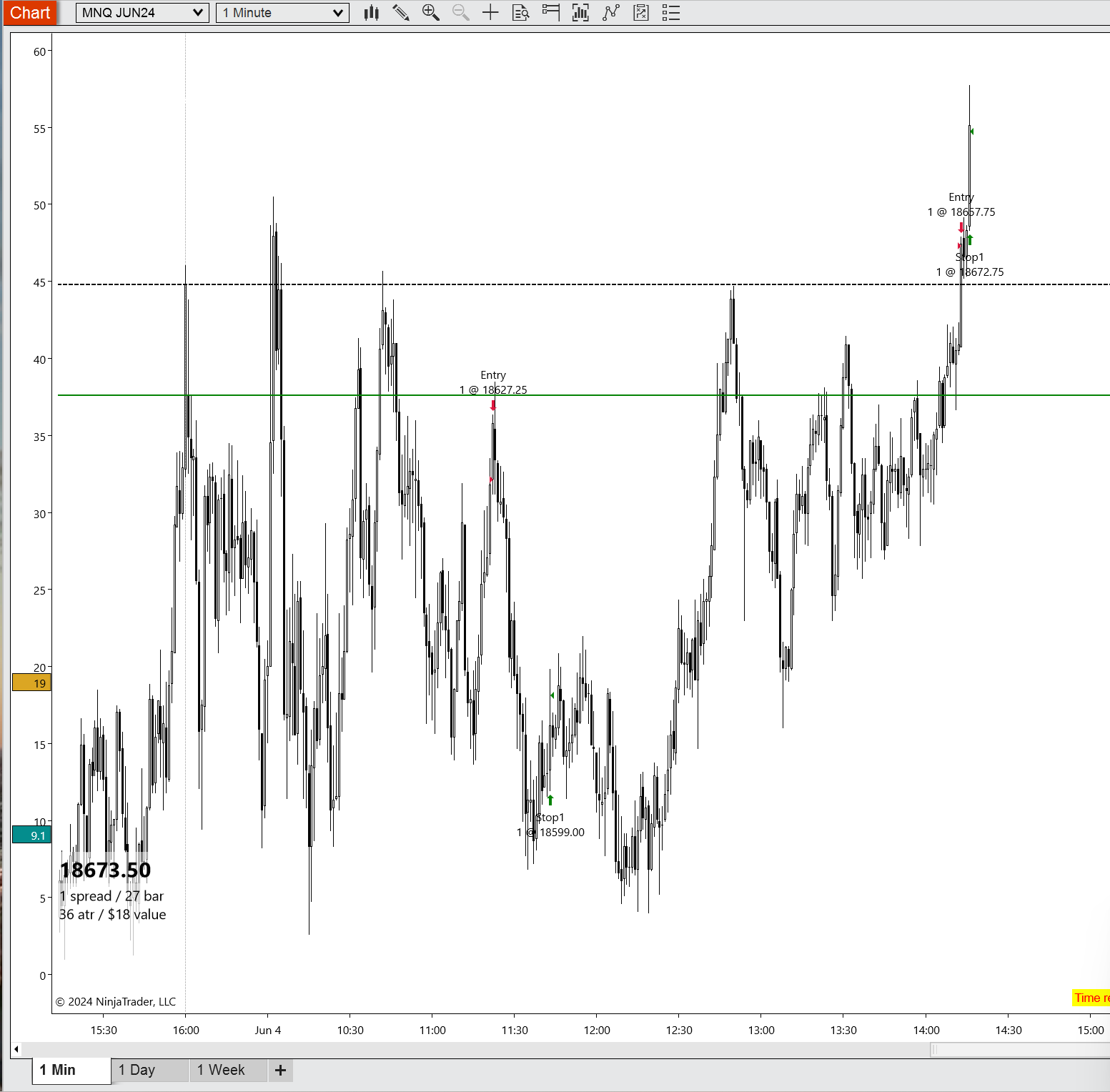
Task: Switch to the 1 Week tab
Action: [x=228, y=1070]
